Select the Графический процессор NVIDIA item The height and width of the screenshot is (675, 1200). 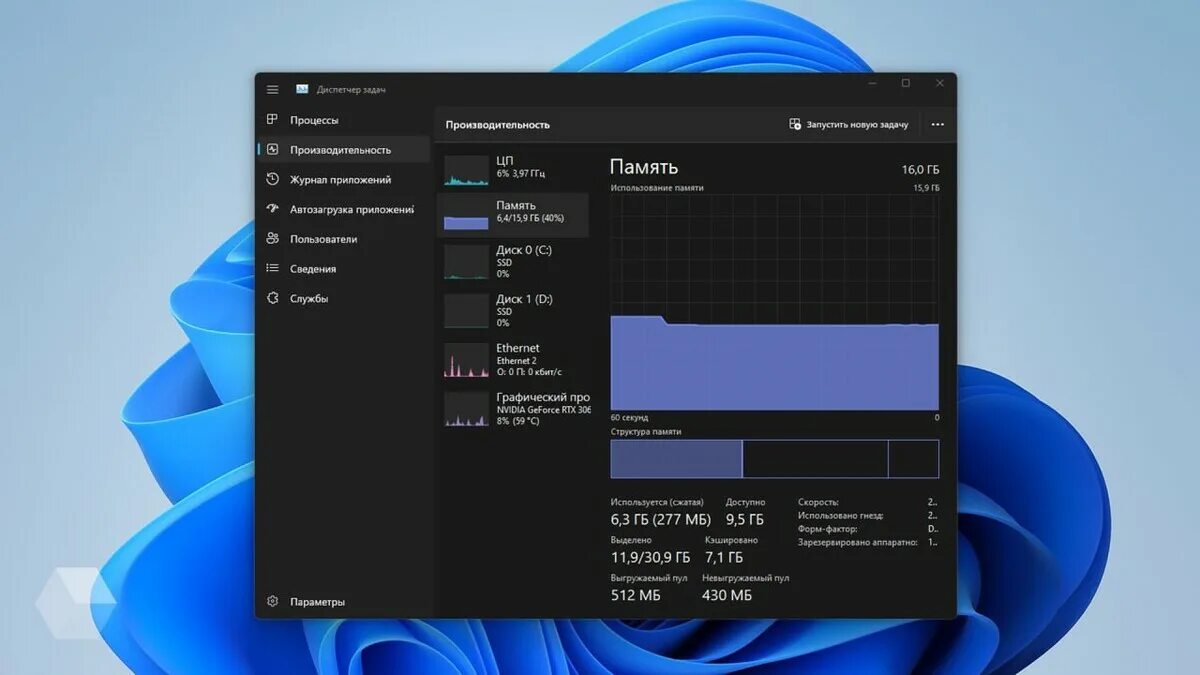pyautogui.click(x=513, y=409)
